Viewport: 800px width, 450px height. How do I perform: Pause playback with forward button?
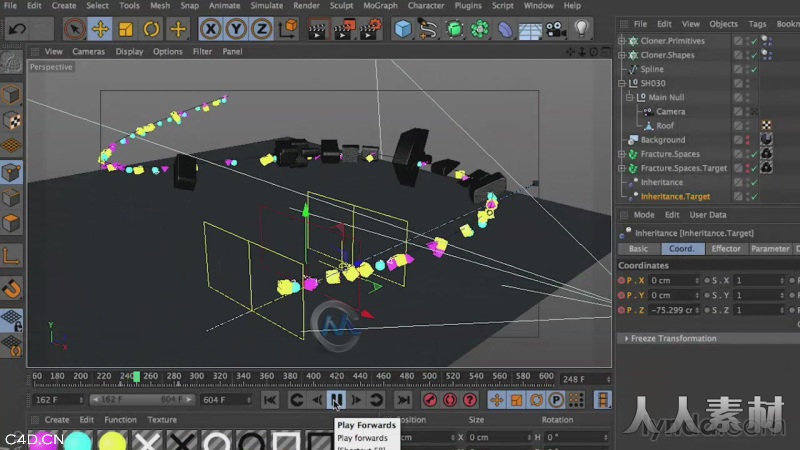[336, 401]
